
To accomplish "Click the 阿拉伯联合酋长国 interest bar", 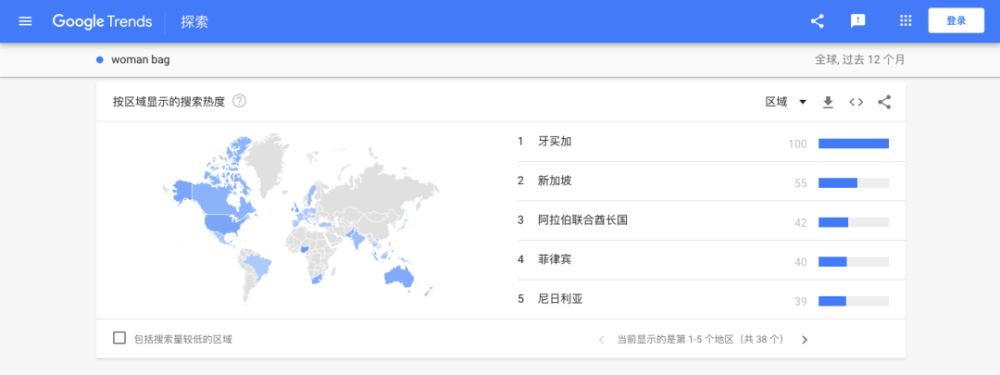I will click(x=853, y=223).
